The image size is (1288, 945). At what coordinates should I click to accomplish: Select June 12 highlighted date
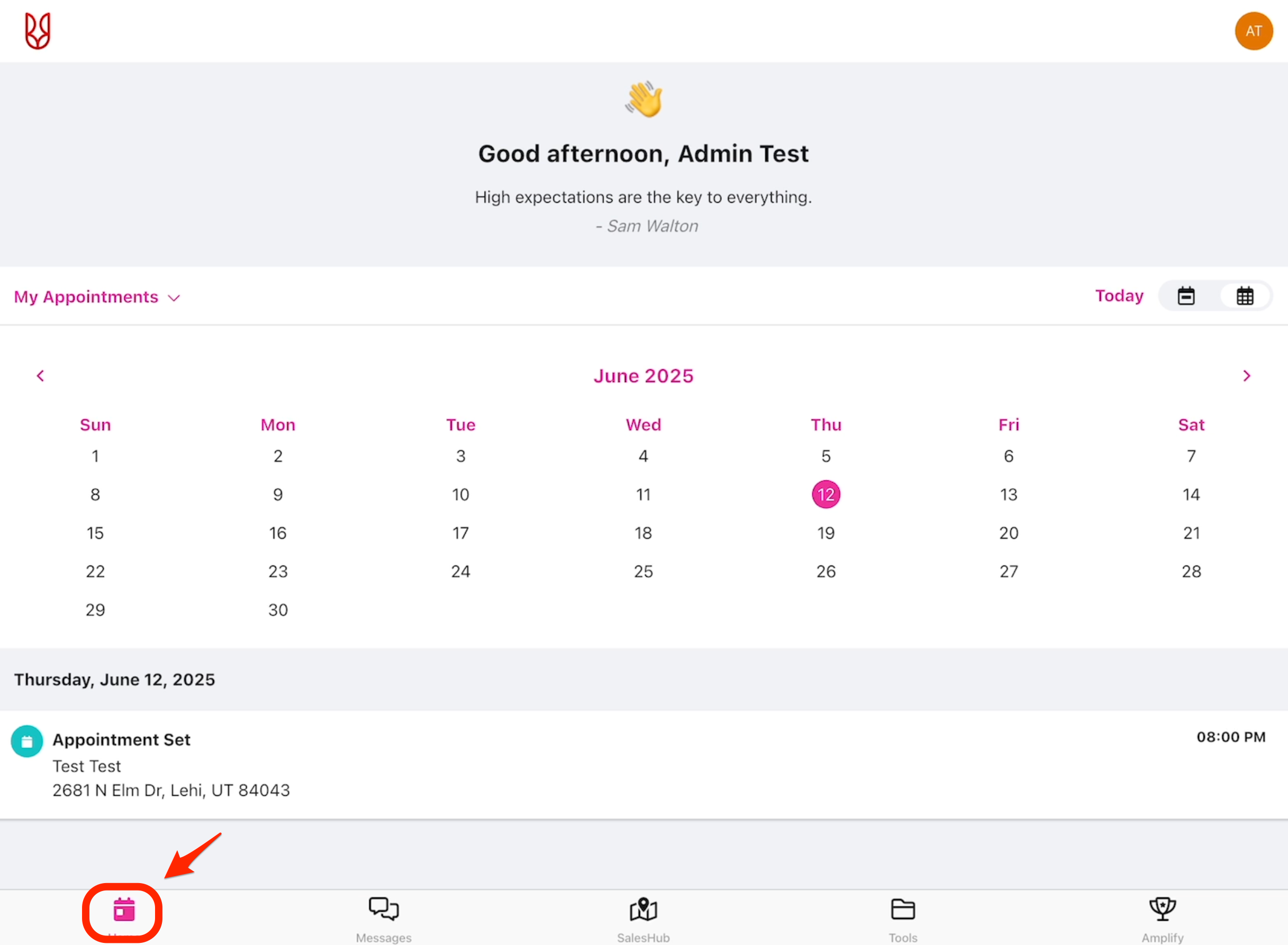[826, 494]
